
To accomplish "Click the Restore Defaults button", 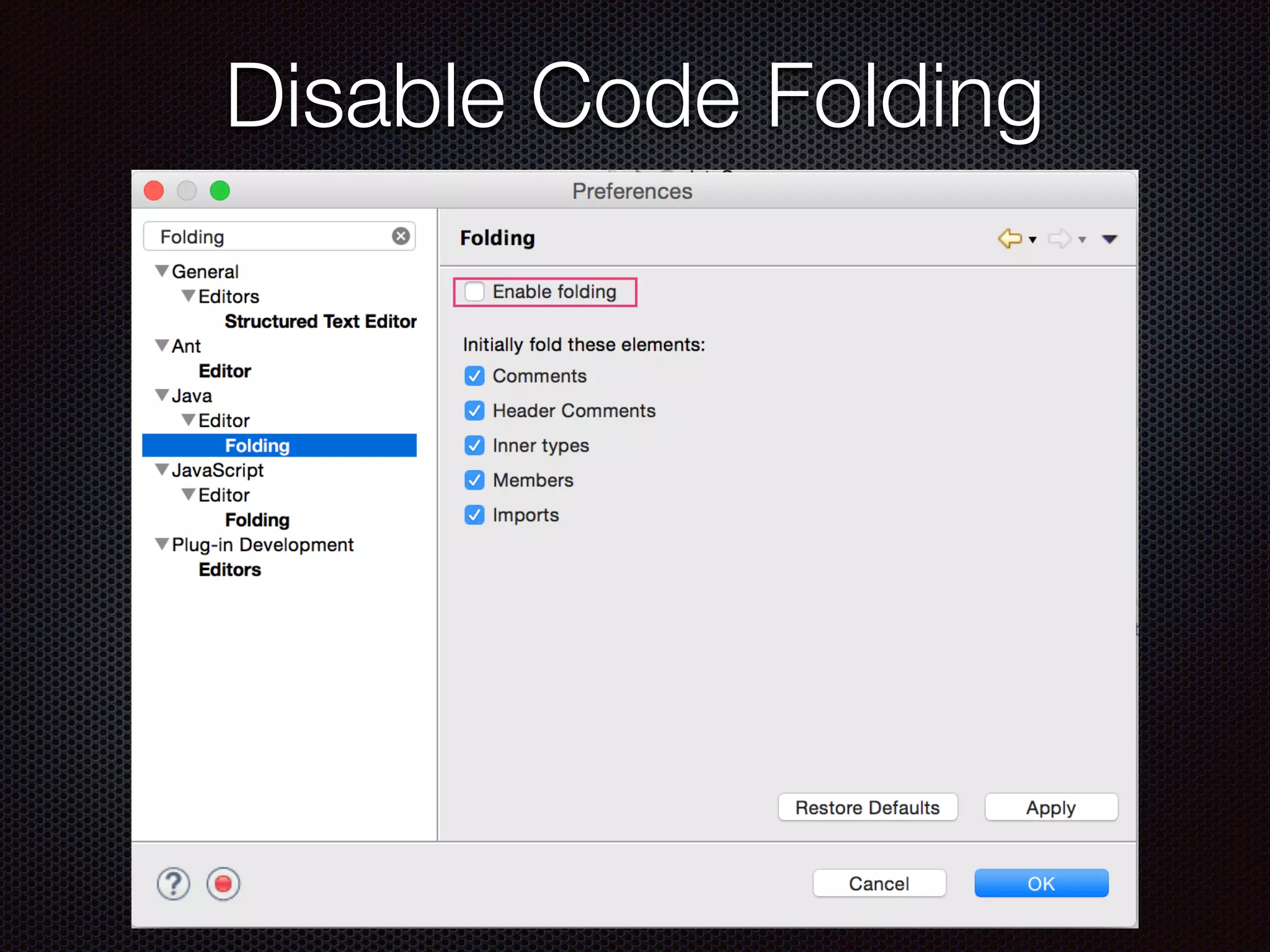I will point(868,808).
